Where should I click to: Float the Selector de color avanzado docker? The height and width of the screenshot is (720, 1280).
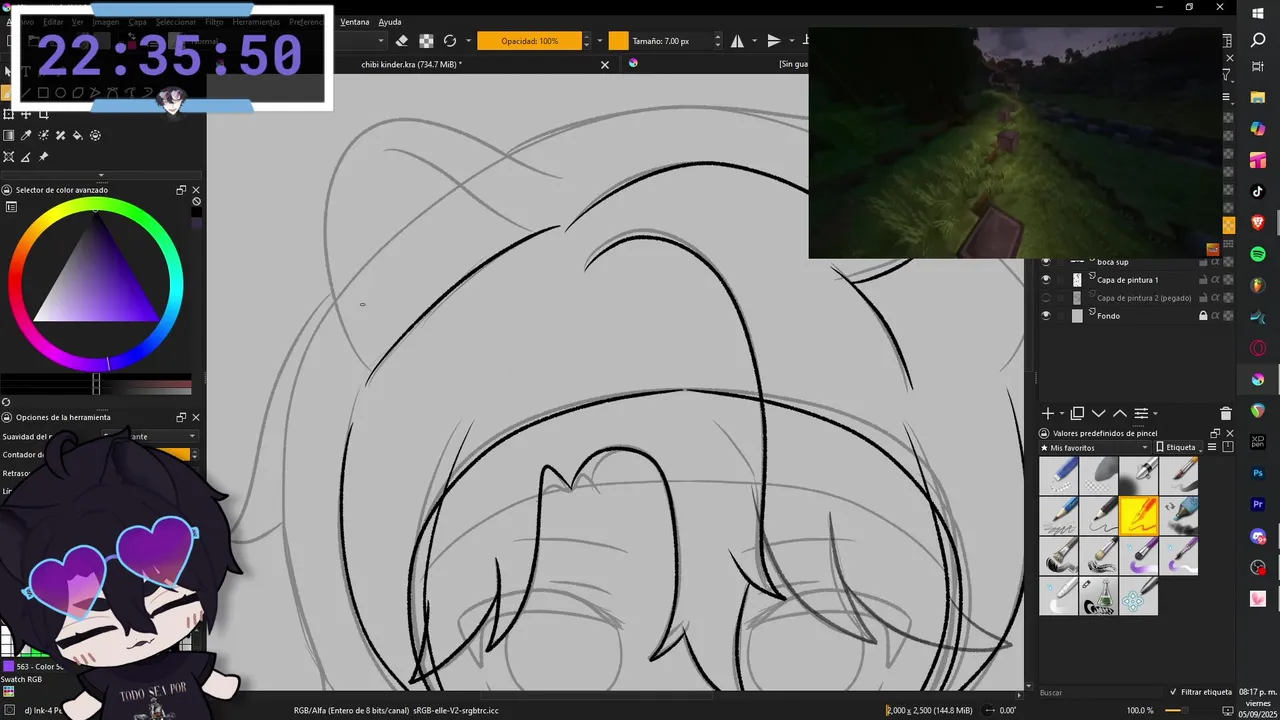click(181, 190)
